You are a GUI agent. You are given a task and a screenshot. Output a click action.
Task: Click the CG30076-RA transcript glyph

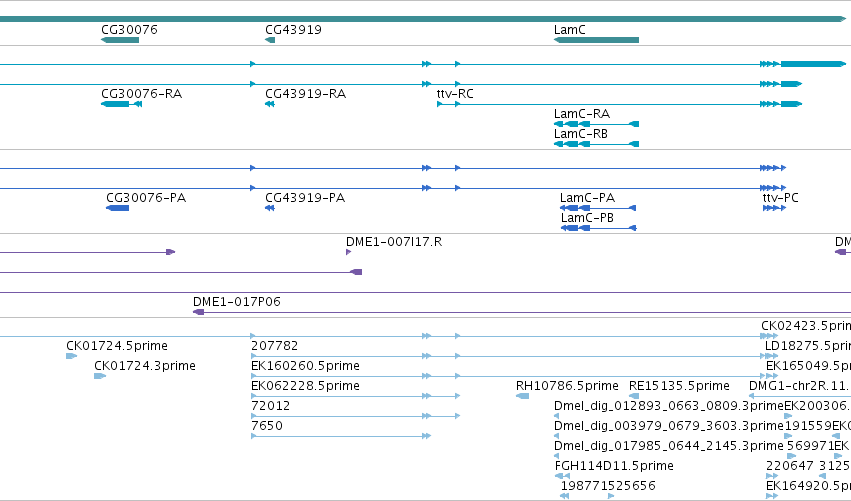(122, 104)
